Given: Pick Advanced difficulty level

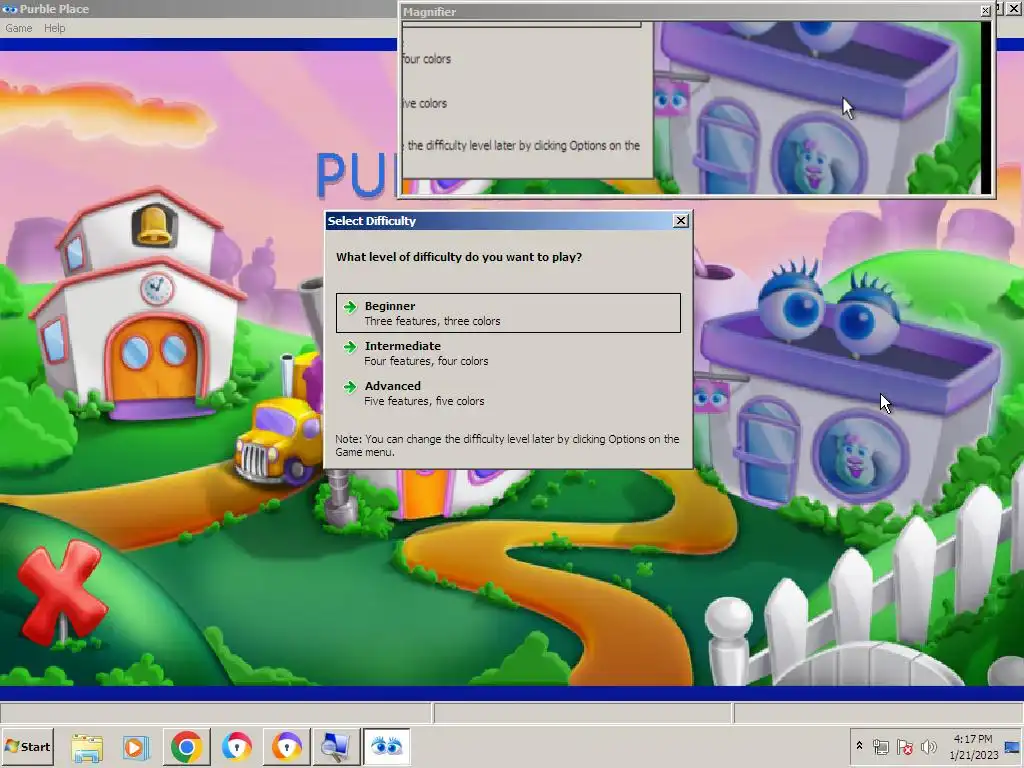Looking at the screenshot, I should pos(508,392).
